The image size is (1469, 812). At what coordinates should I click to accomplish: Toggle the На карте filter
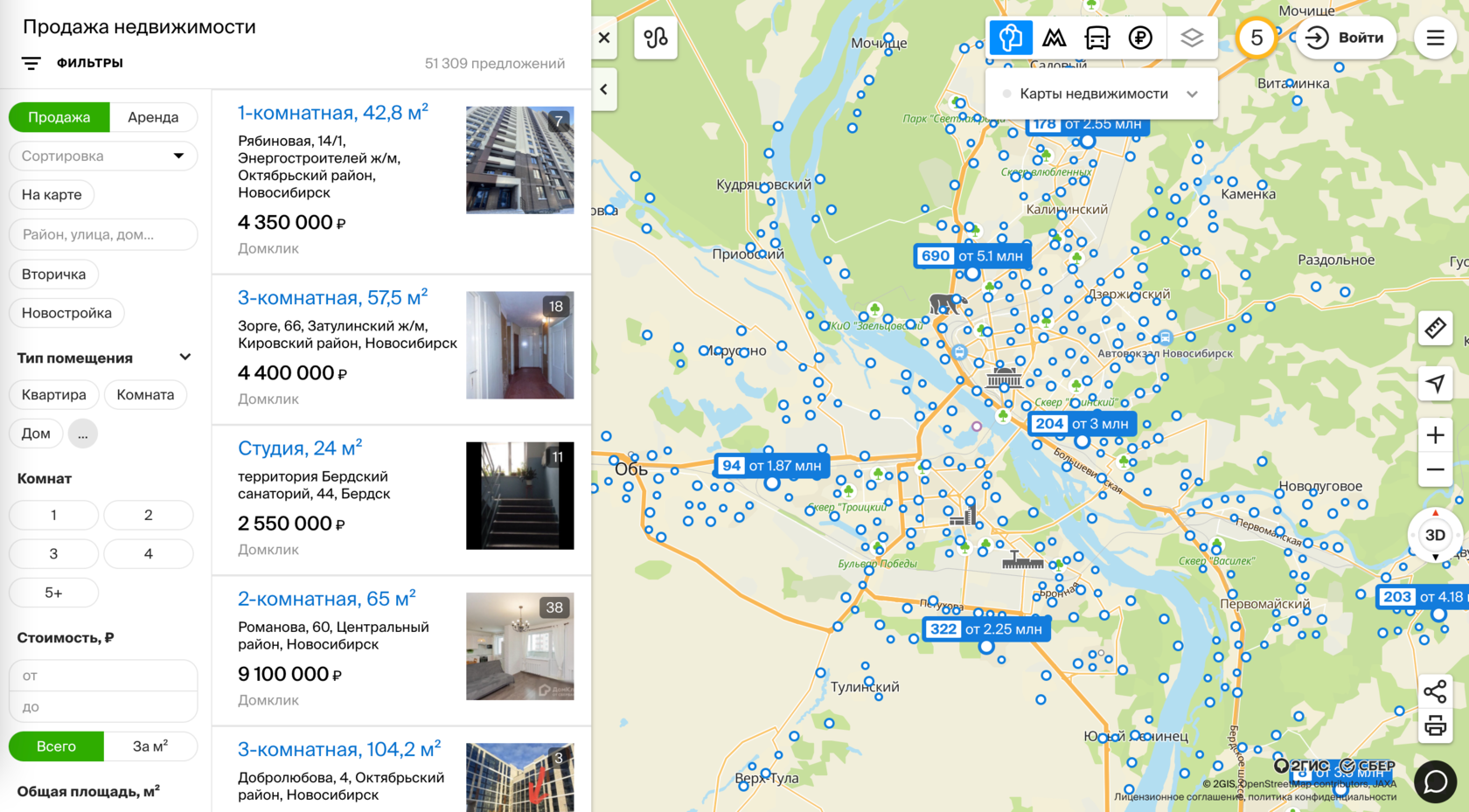(x=52, y=195)
